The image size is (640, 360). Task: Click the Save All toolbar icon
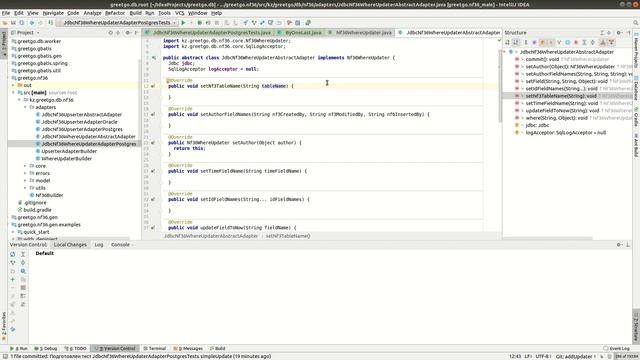point(13,23)
